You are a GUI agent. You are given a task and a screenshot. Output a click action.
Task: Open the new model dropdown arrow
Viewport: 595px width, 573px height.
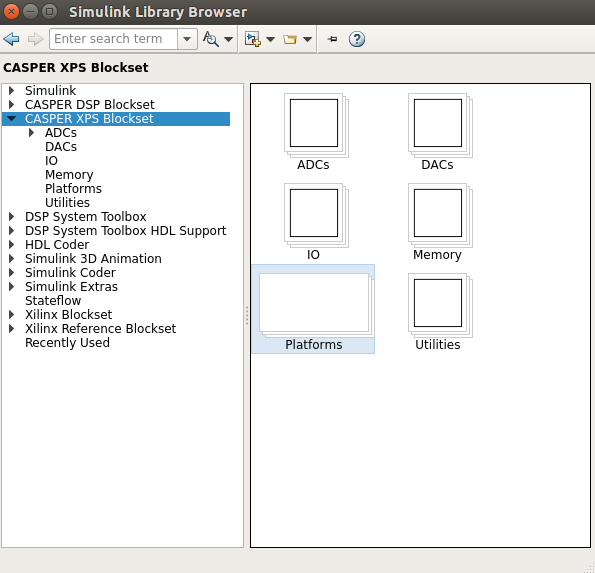[271, 39]
